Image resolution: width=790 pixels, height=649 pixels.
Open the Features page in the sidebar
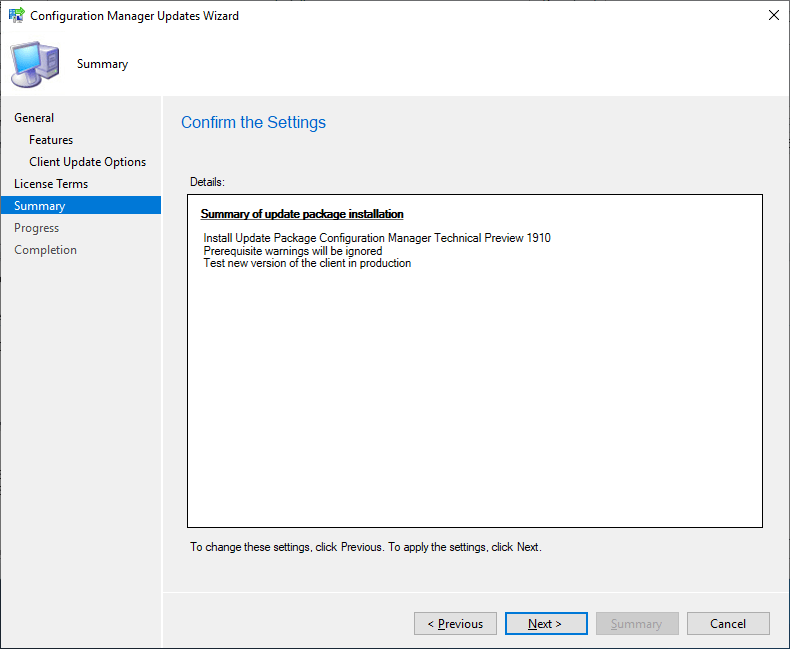tap(51, 140)
